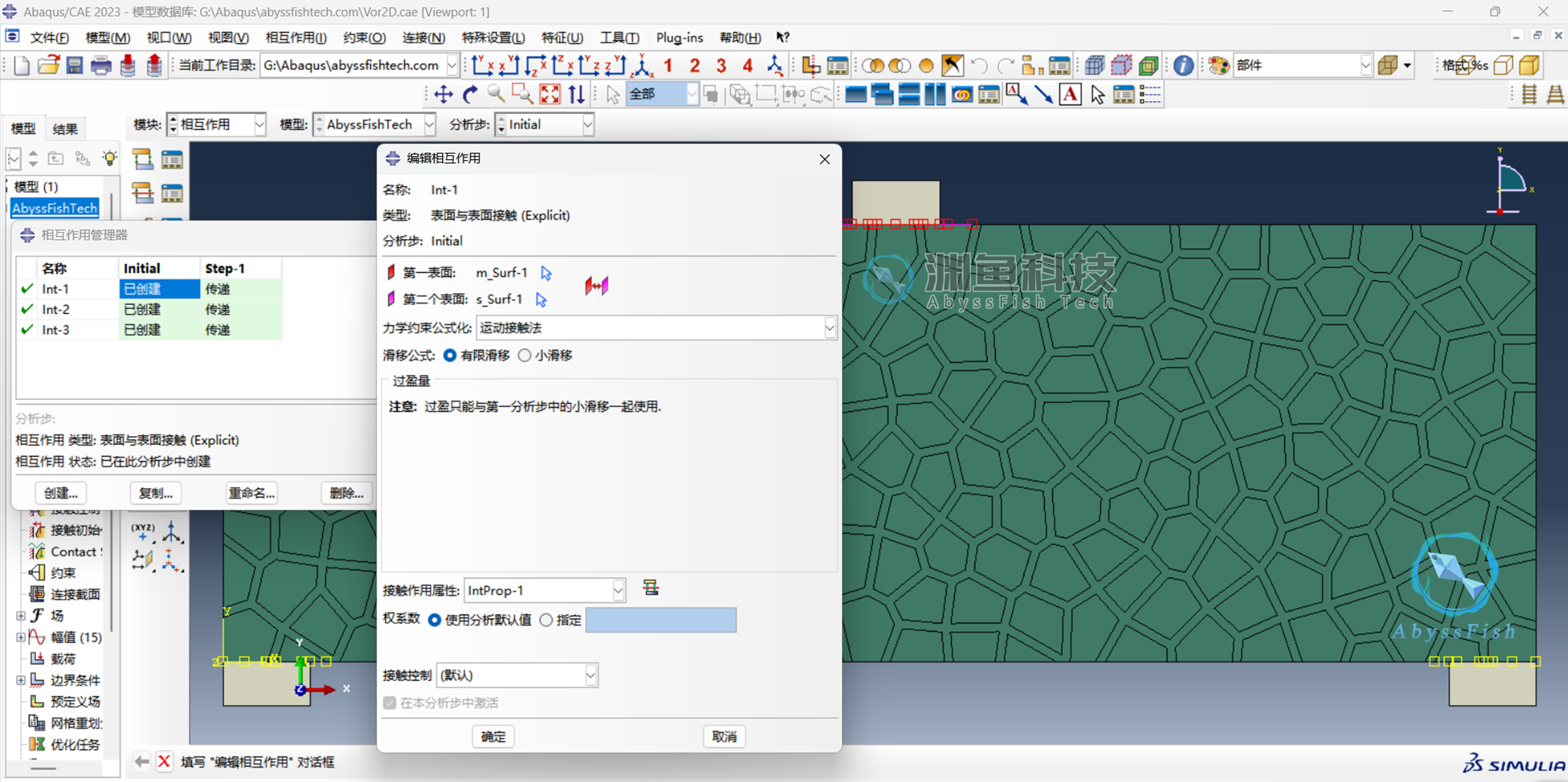Toggle the Int-1 row checkmark
Viewport: 1568px width, 782px height.
(27, 289)
